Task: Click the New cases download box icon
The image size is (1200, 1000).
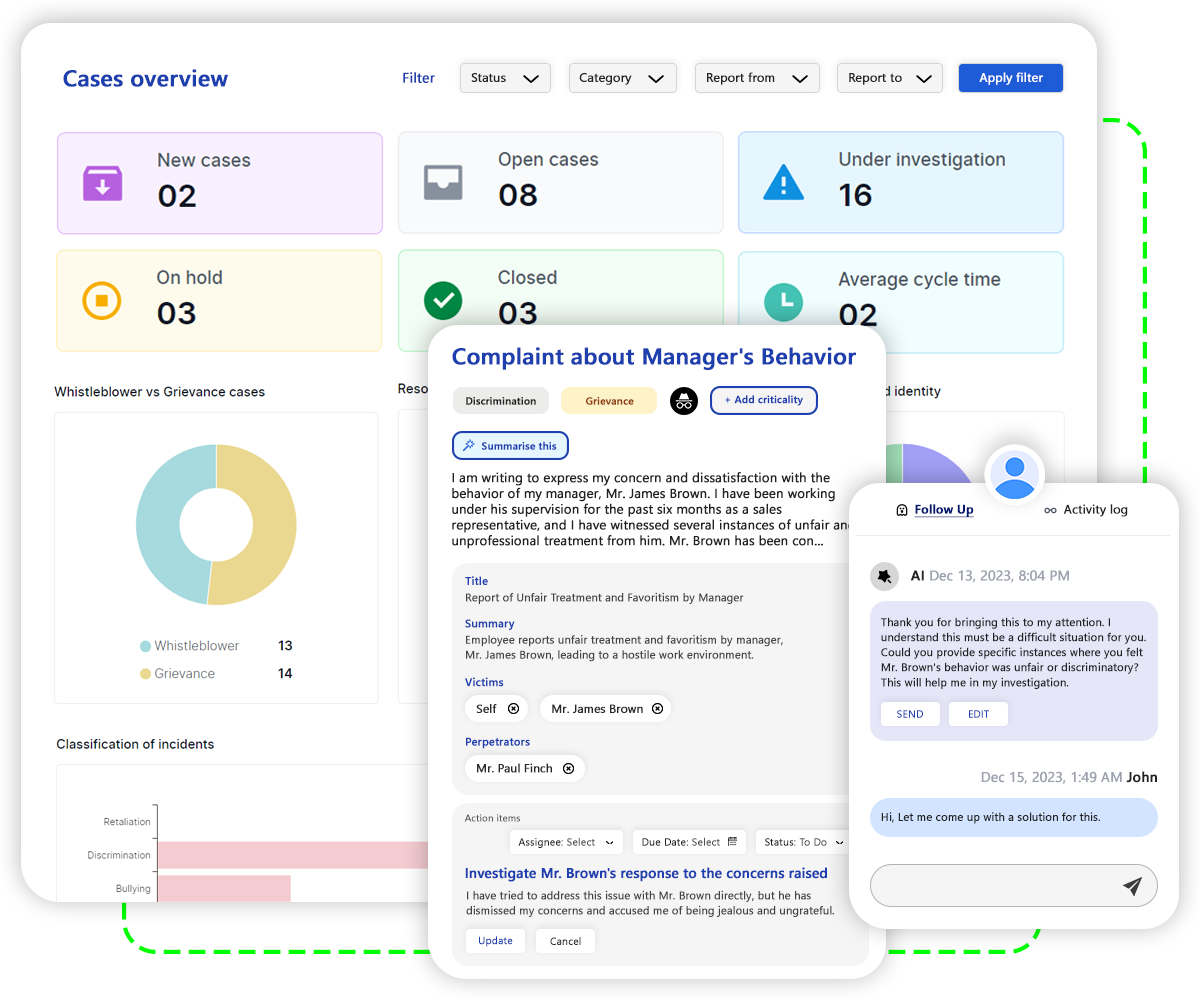Action: 102,183
